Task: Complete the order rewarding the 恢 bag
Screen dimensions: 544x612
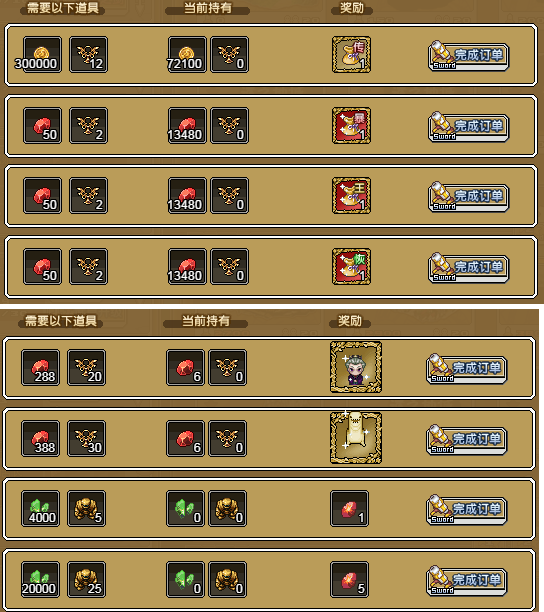Action: (469, 268)
